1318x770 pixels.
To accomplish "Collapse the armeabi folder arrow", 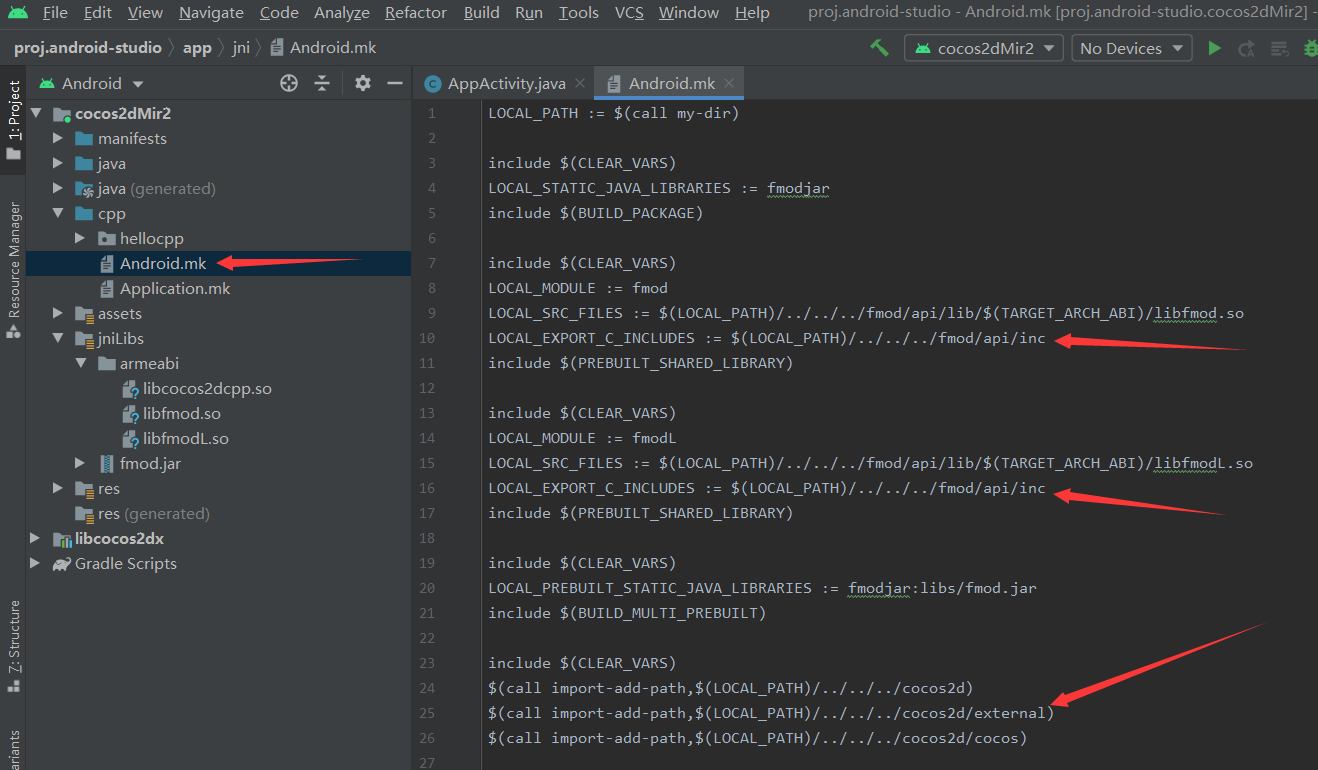I will pyautogui.click(x=81, y=364).
